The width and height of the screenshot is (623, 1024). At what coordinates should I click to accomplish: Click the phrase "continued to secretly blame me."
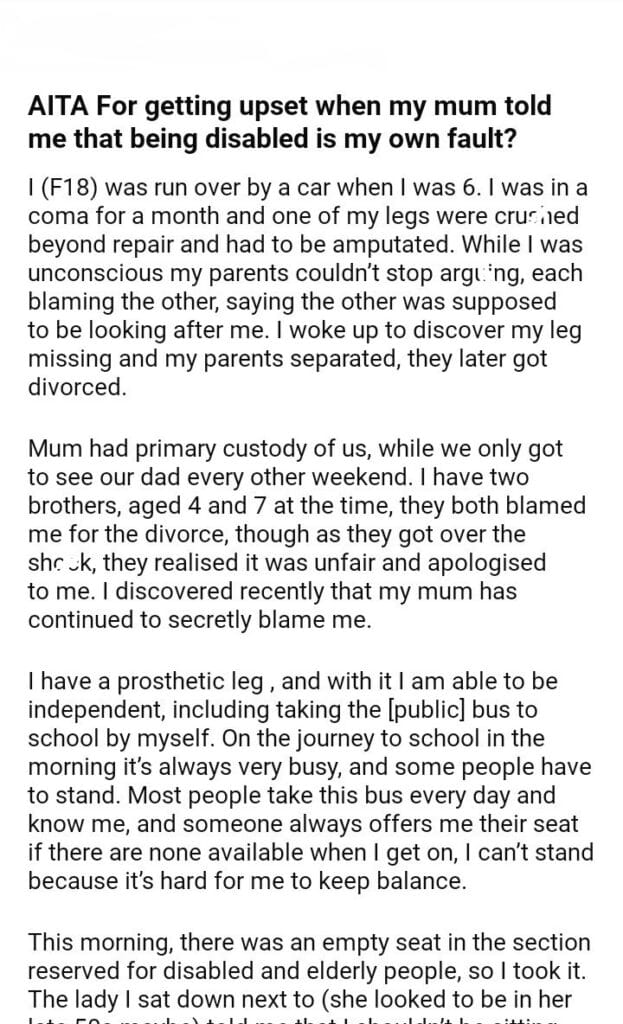199,620
